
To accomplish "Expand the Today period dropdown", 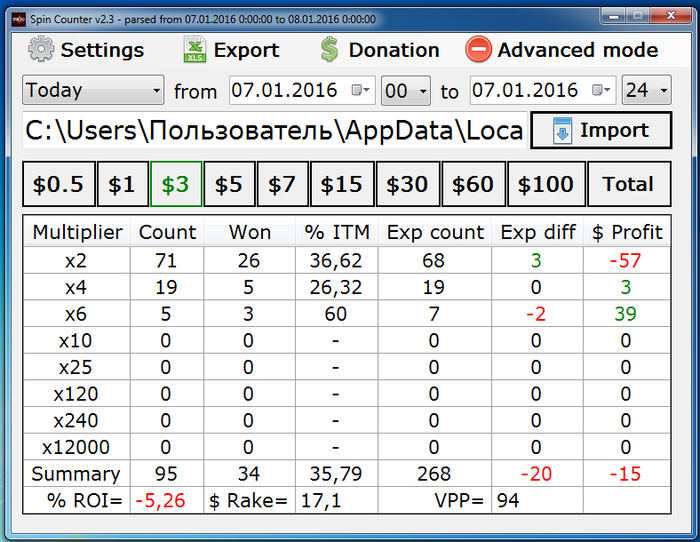I will pyautogui.click(x=93, y=91).
